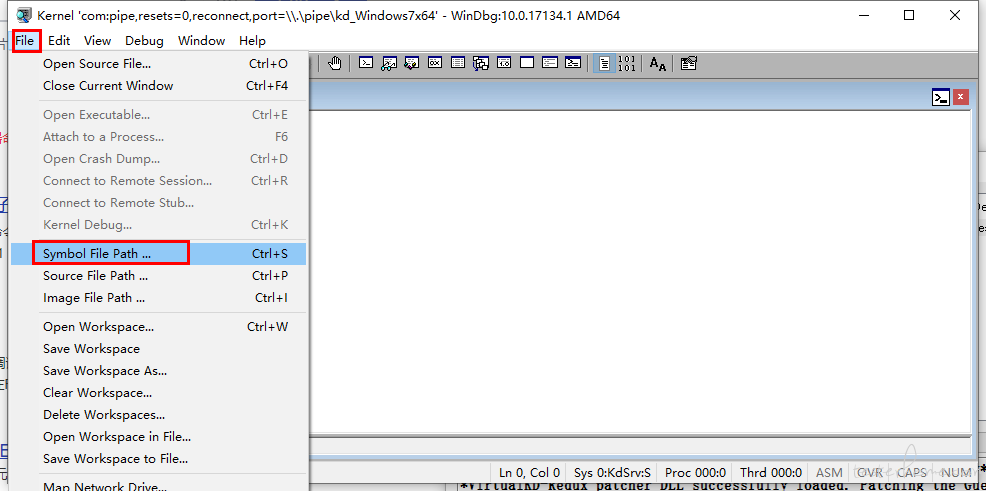Click the Sys 0:KdSrv:S status field

[x=612, y=472]
